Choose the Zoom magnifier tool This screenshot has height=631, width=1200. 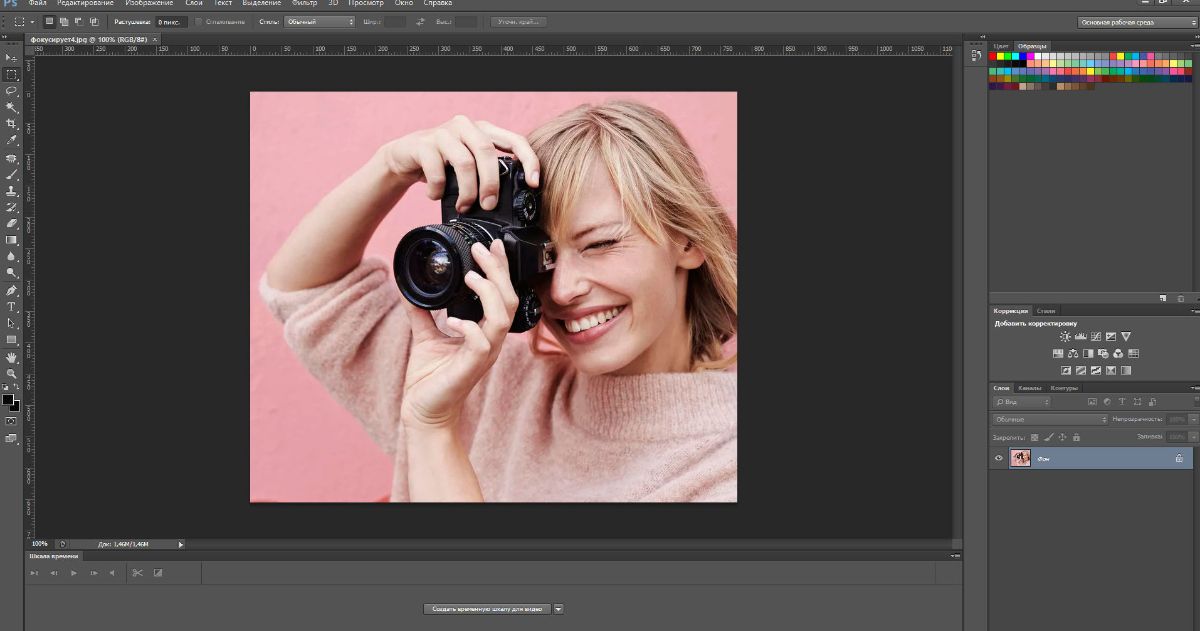click(x=12, y=373)
